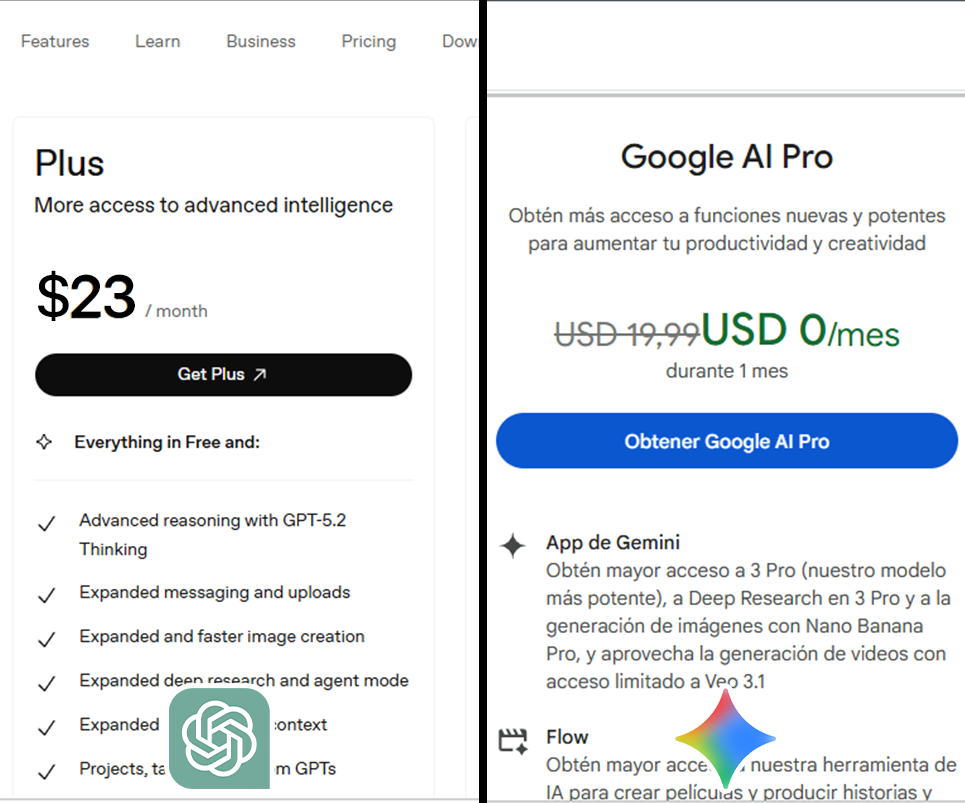
Task: Go to the Business navigation item
Action: [x=261, y=41]
